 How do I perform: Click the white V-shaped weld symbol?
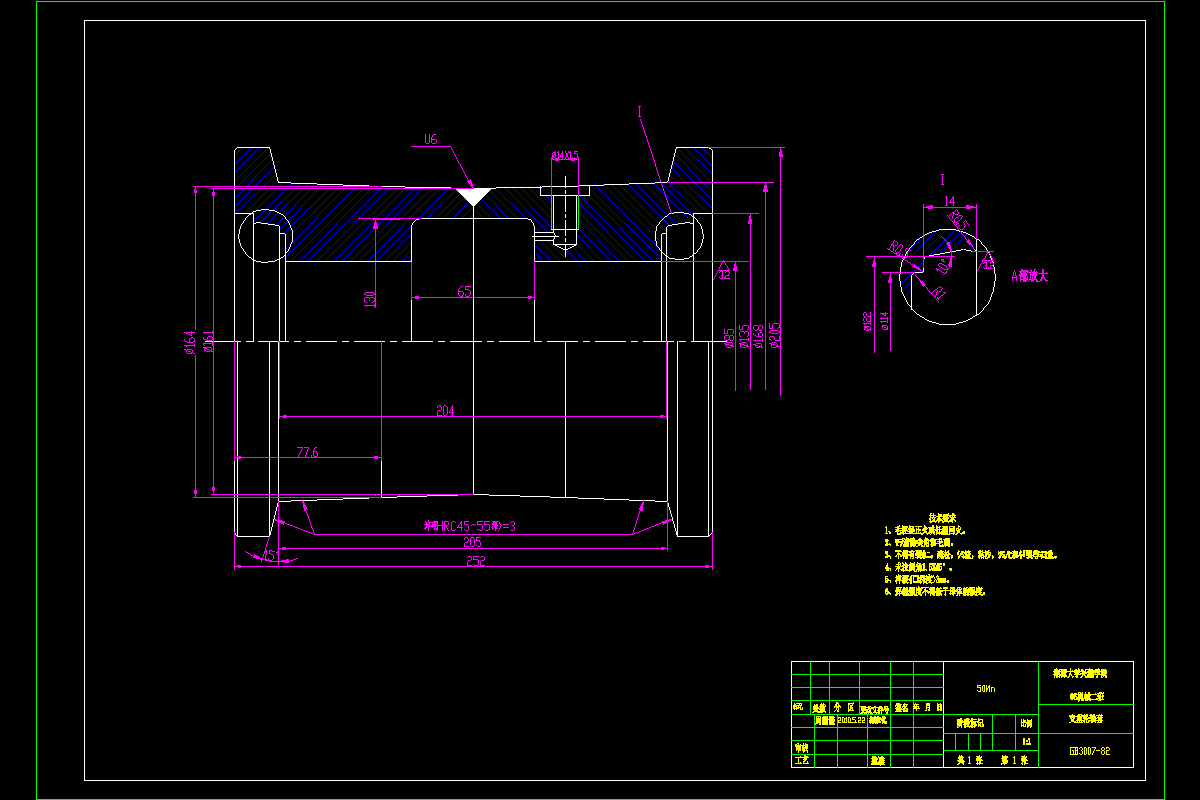click(x=472, y=196)
